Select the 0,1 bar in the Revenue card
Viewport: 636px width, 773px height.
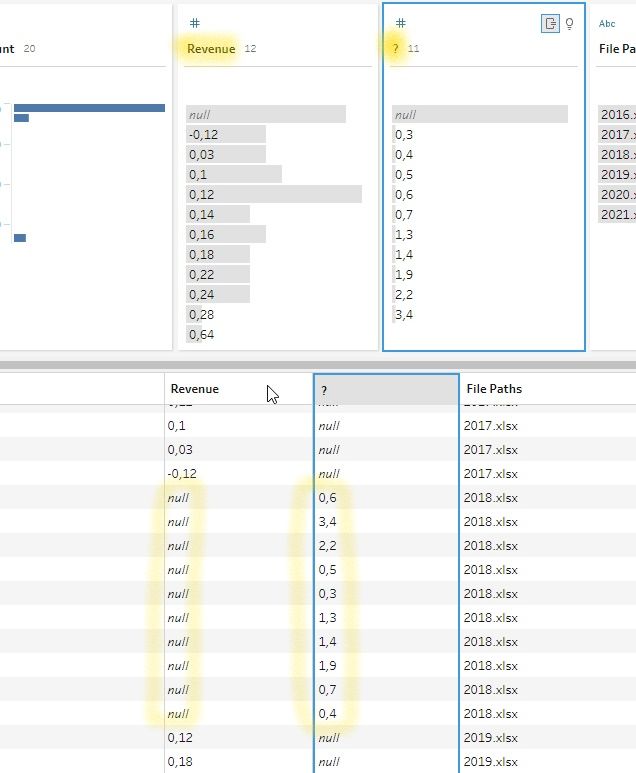pos(234,175)
